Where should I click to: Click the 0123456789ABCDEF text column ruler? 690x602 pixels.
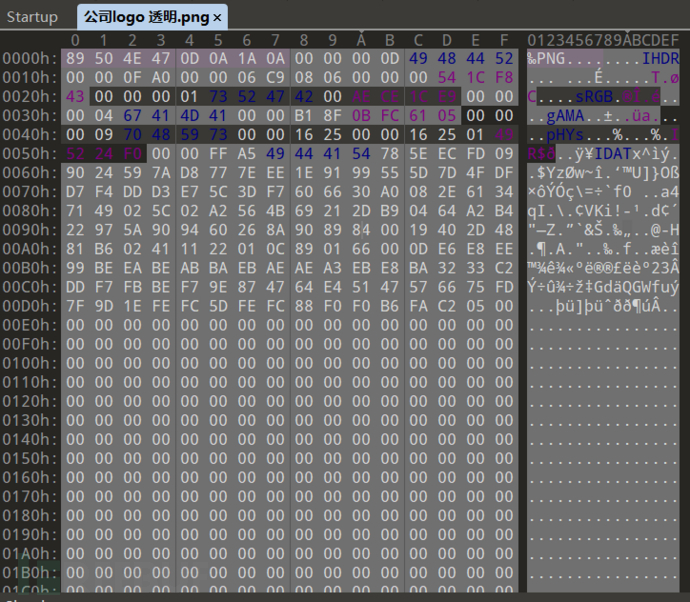(x=602, y=39)
